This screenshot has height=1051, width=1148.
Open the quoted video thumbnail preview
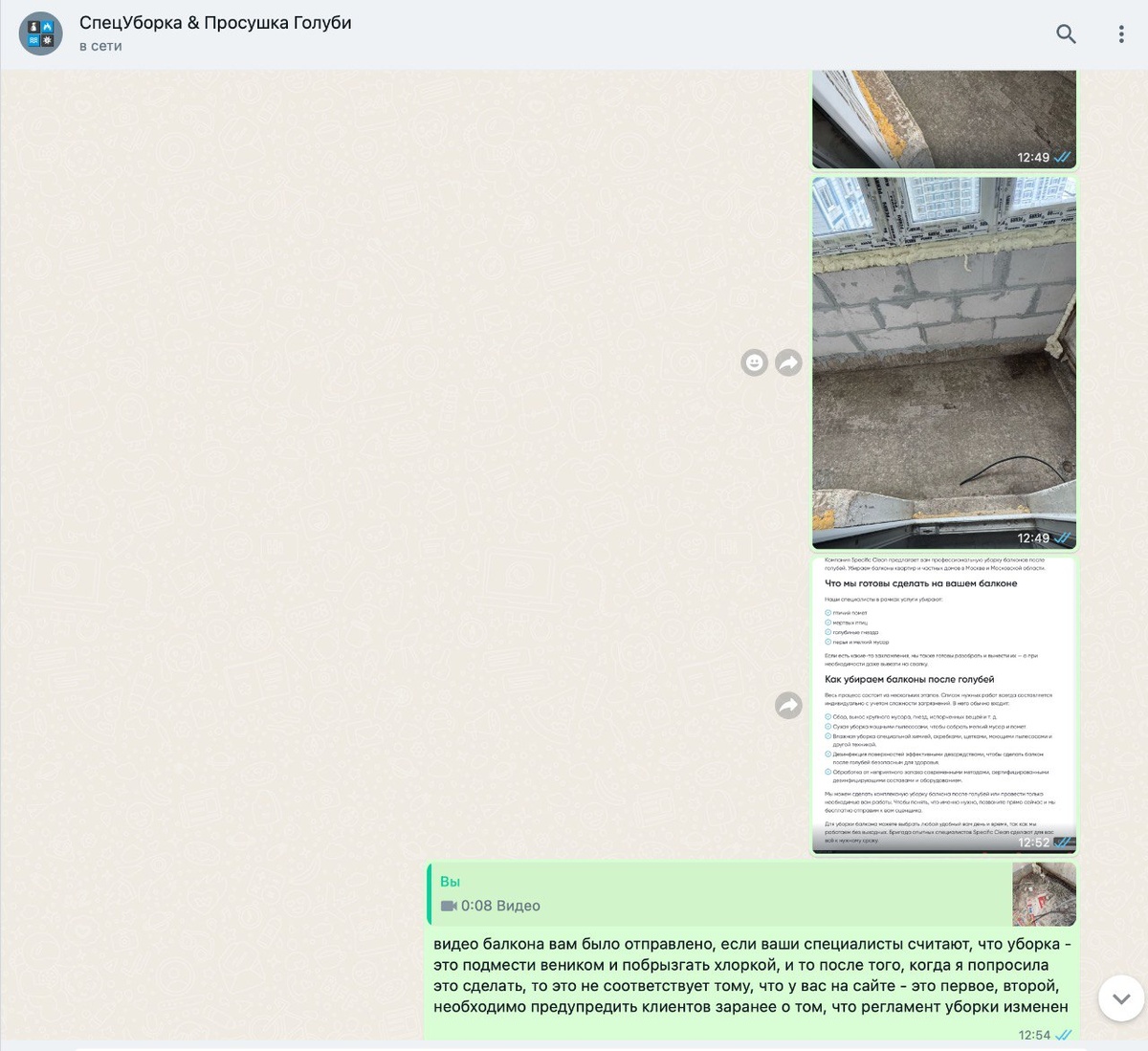pos(1045,894)
